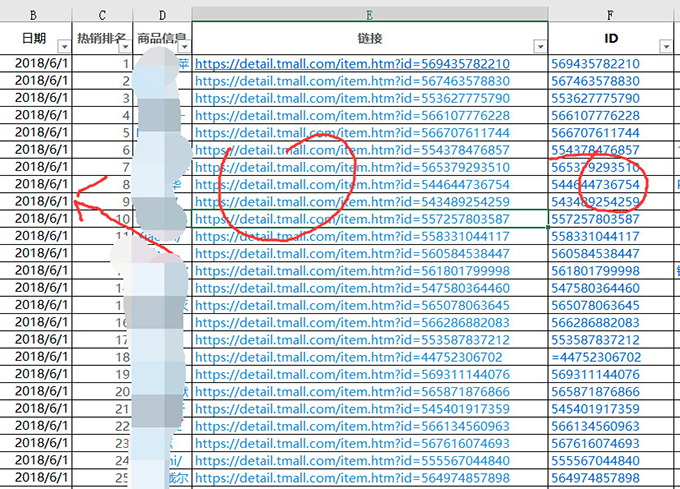Screen dimensions: 680x489
Task: Open tmall link with id=553627775790
Action: (x=352, y=98)
